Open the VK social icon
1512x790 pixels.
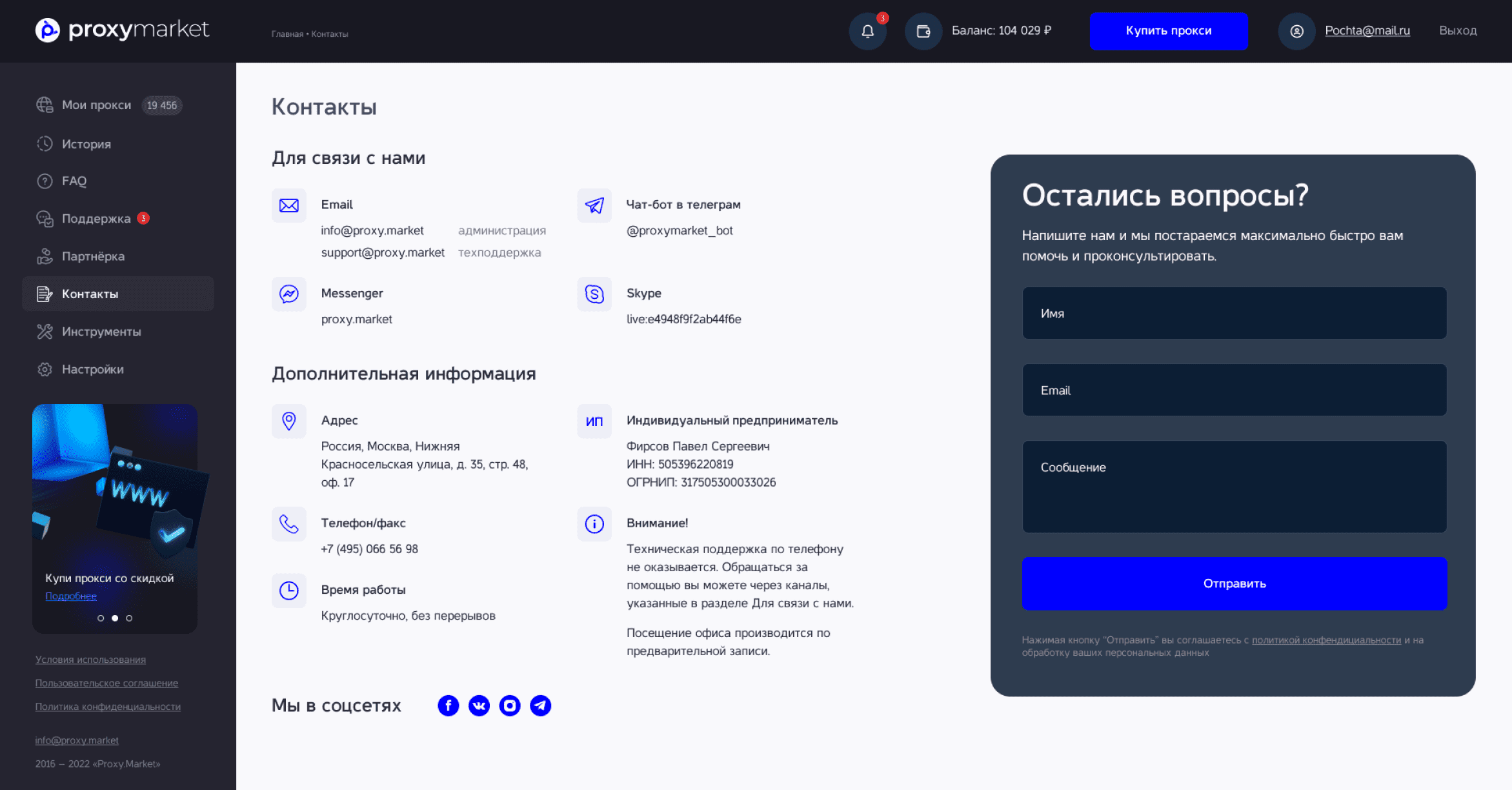point(479,705)
